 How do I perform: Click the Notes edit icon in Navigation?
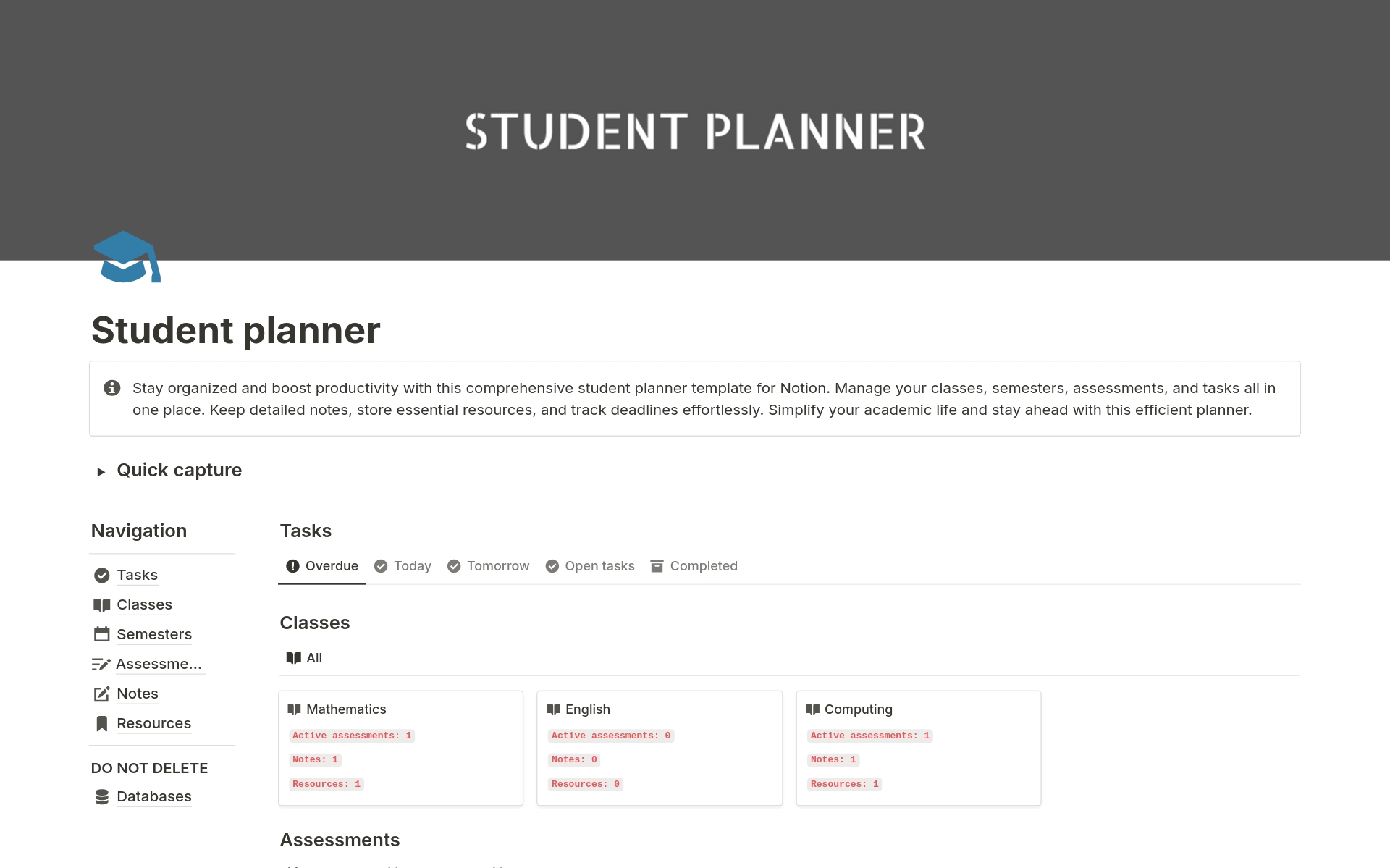click(102, 694)
